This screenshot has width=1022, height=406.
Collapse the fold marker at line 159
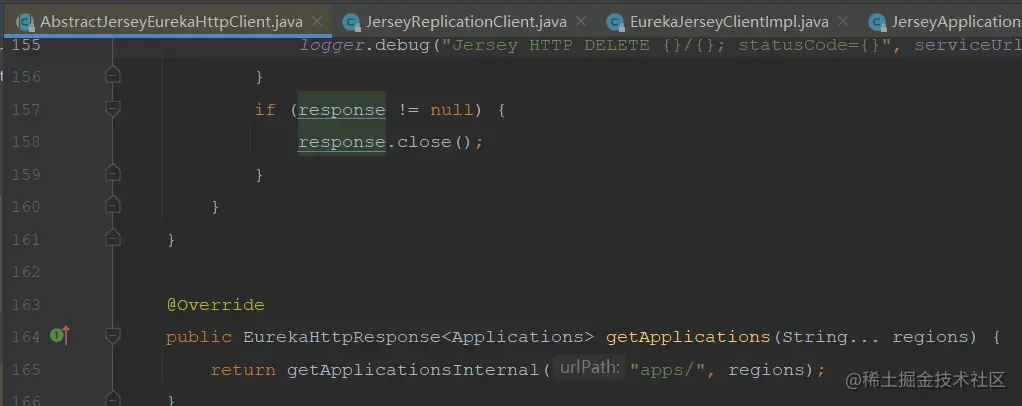click(x=113, y=173)
